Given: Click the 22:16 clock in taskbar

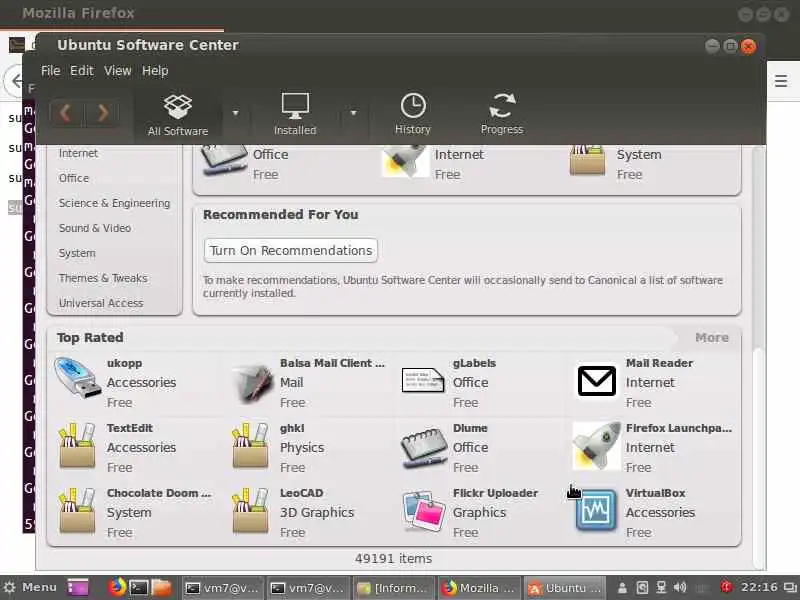Looking at the screenshot, I should tap(759, 588).
